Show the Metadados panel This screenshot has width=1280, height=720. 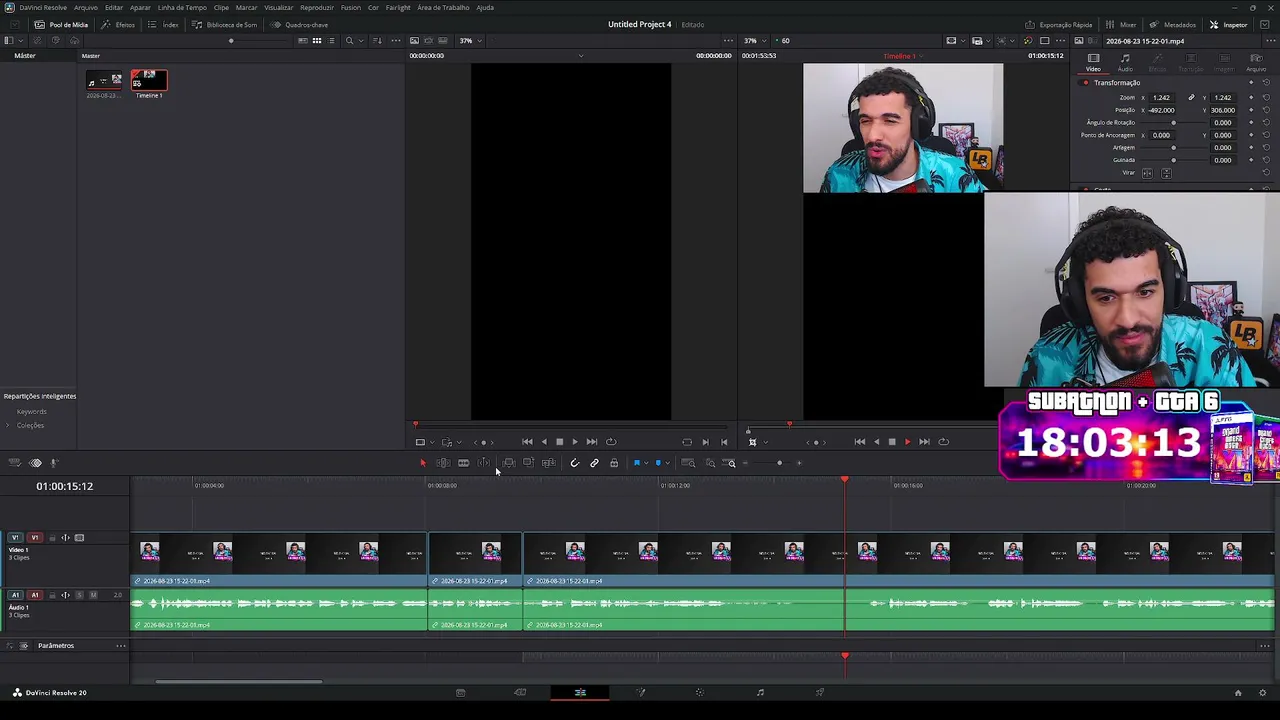[x=1173, y=24]
